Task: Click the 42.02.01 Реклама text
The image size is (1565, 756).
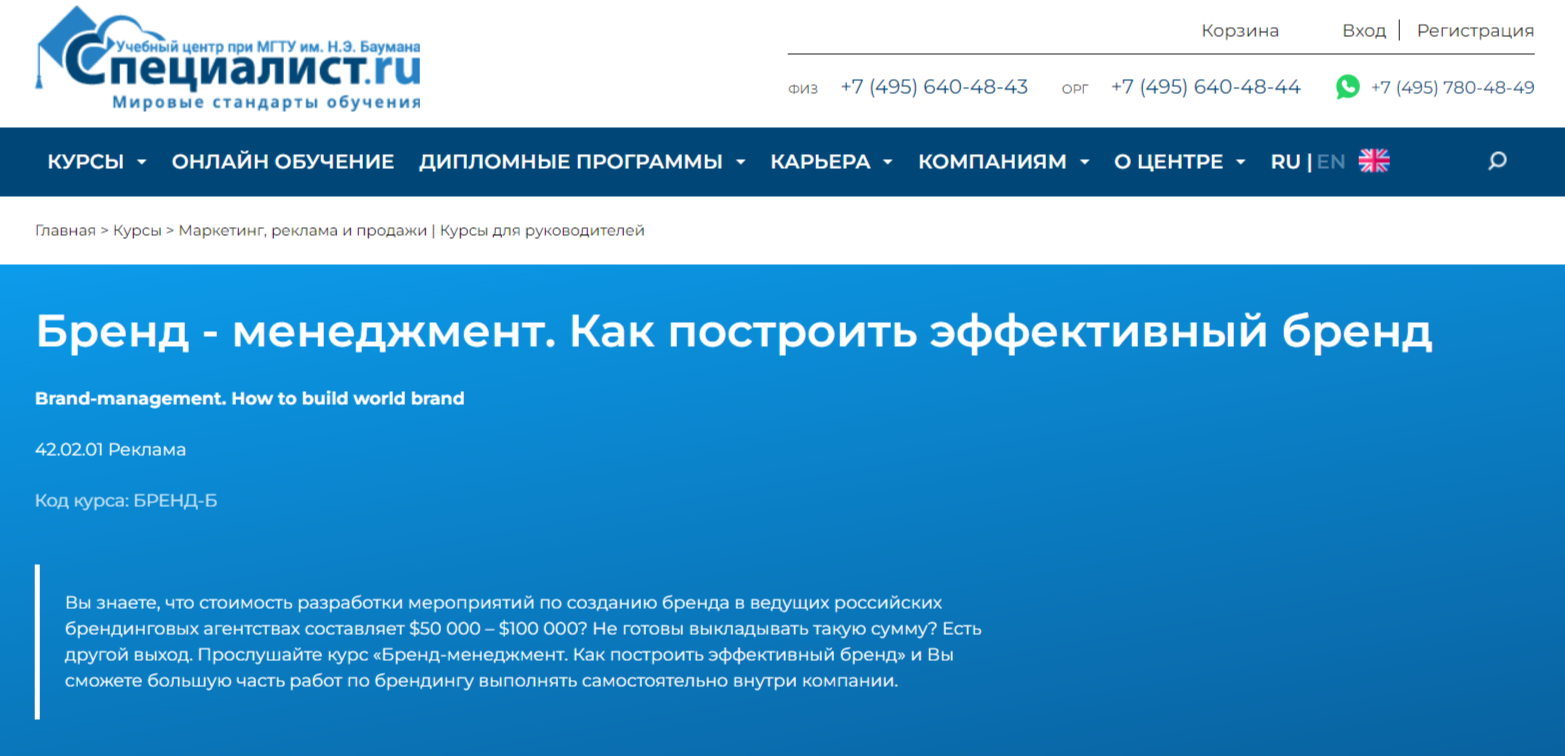Action: (x=110, y=450)
